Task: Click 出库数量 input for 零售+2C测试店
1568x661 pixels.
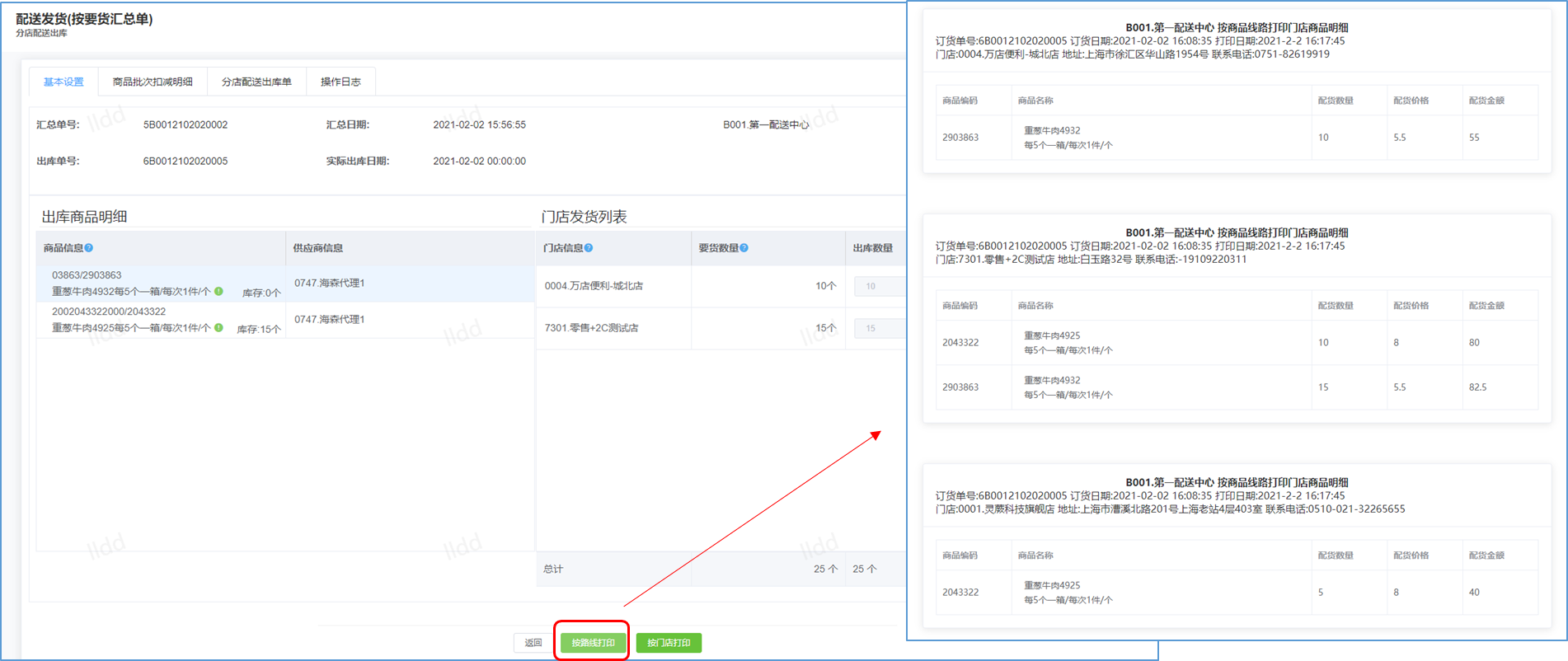Action: tap(879, 328)
